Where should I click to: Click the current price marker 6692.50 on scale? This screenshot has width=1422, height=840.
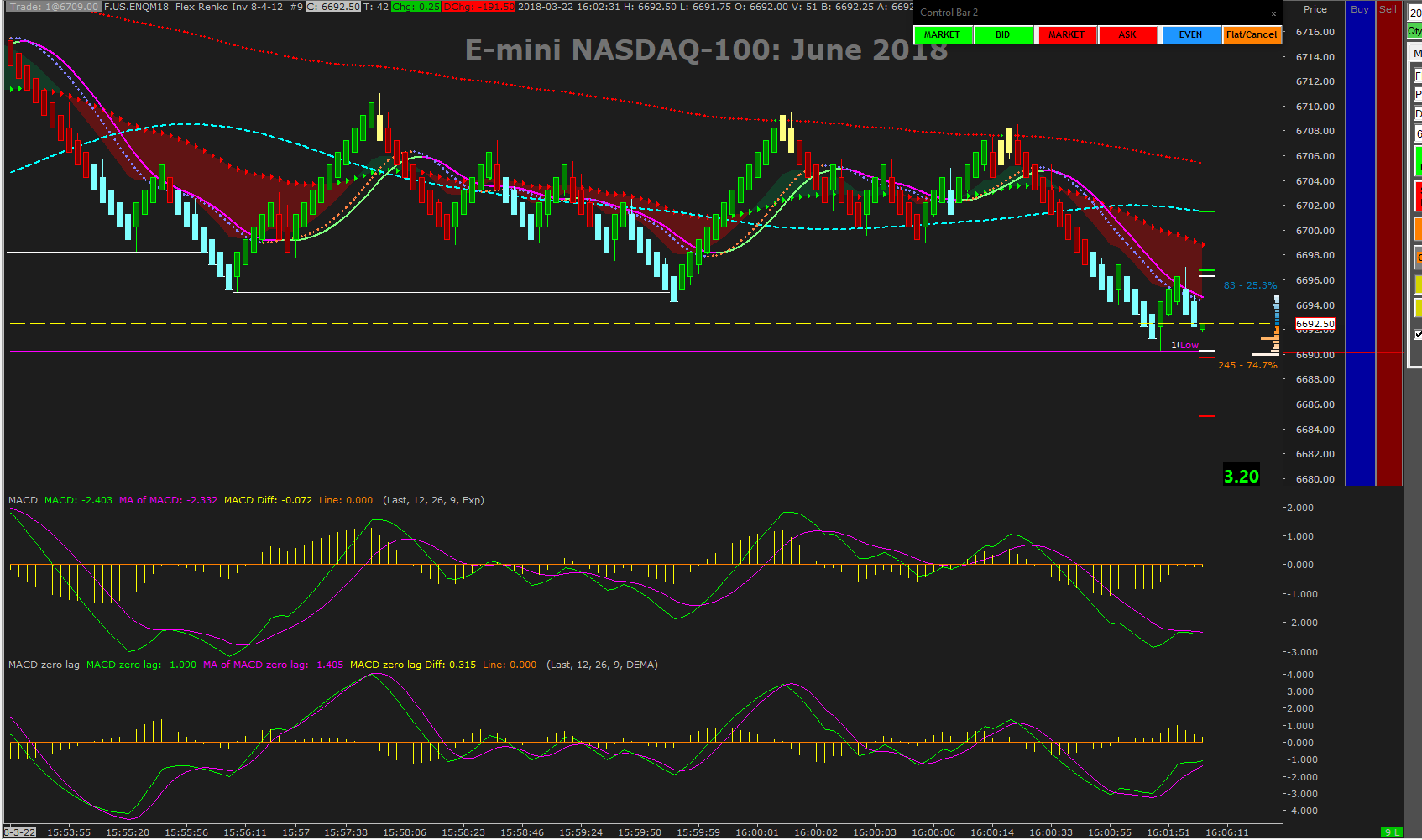click(x=1315, y=324)
